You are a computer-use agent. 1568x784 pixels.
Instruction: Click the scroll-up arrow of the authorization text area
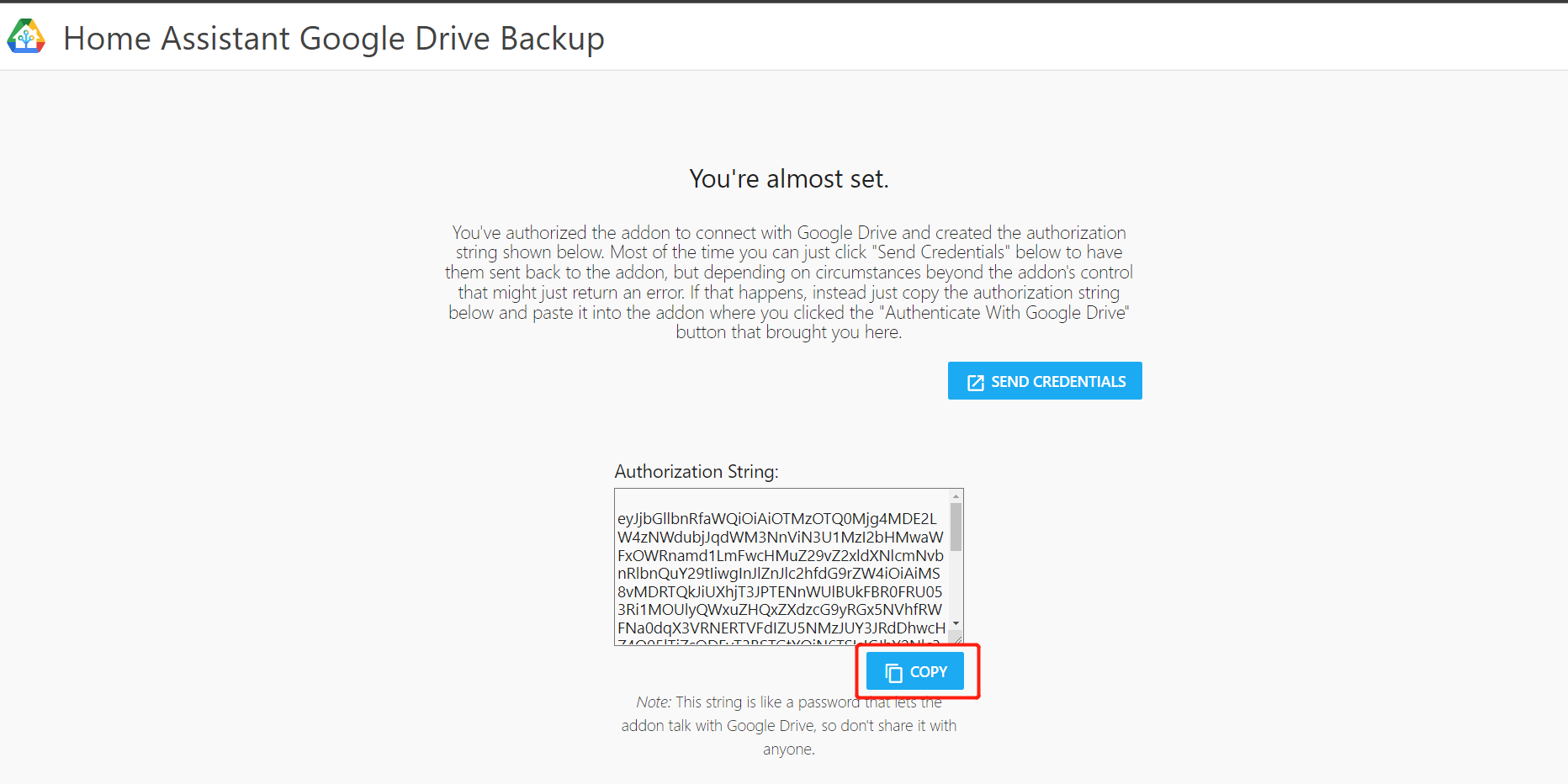click(956, 496)
